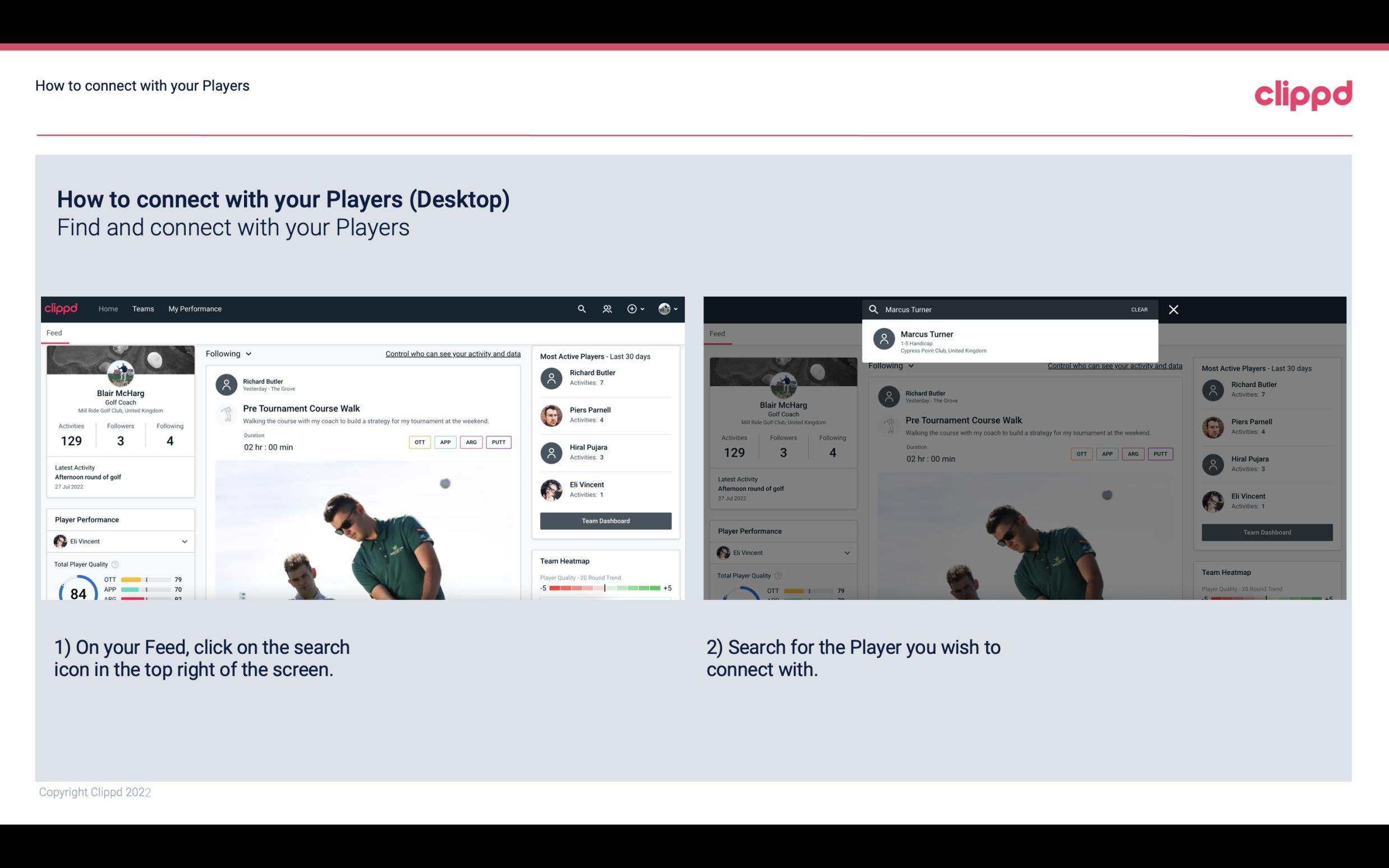Click the user profile icon top right

(664, 308)
